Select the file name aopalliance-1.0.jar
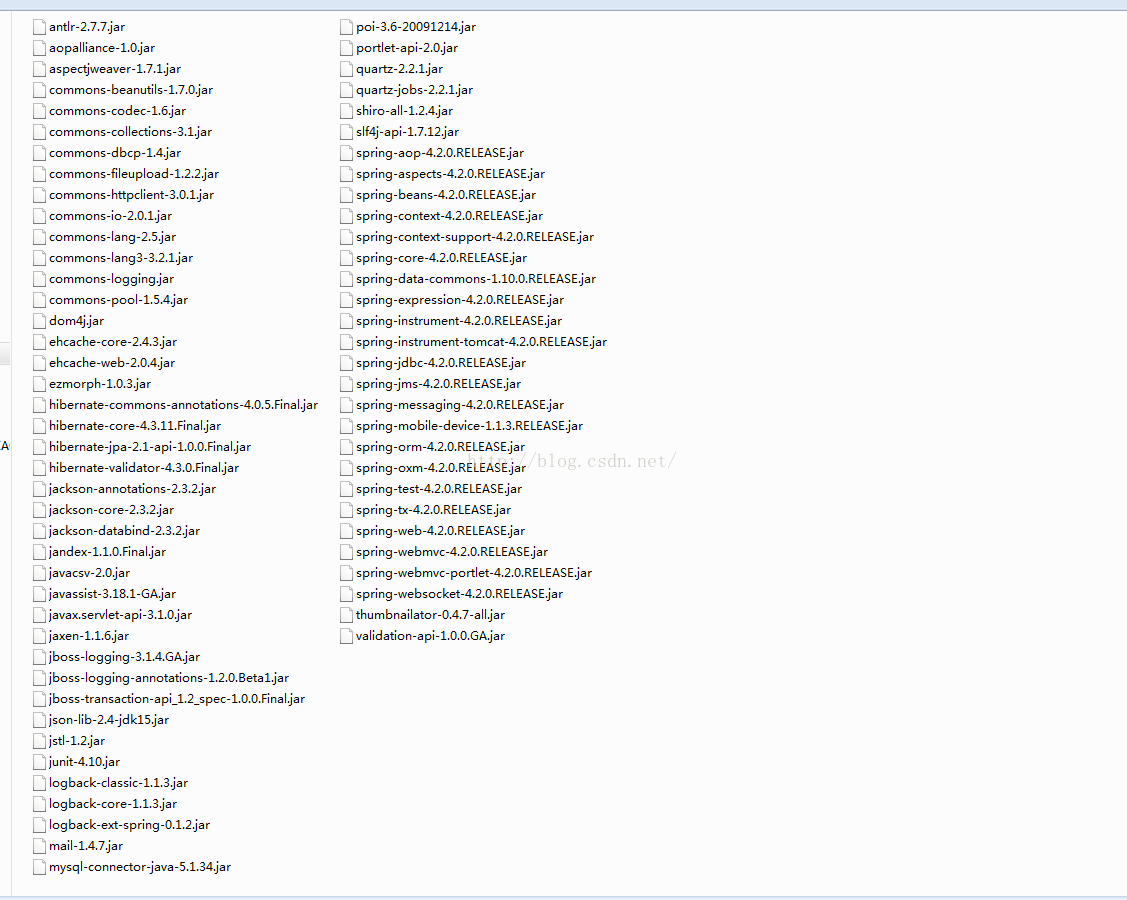 [x=102, y=48]
